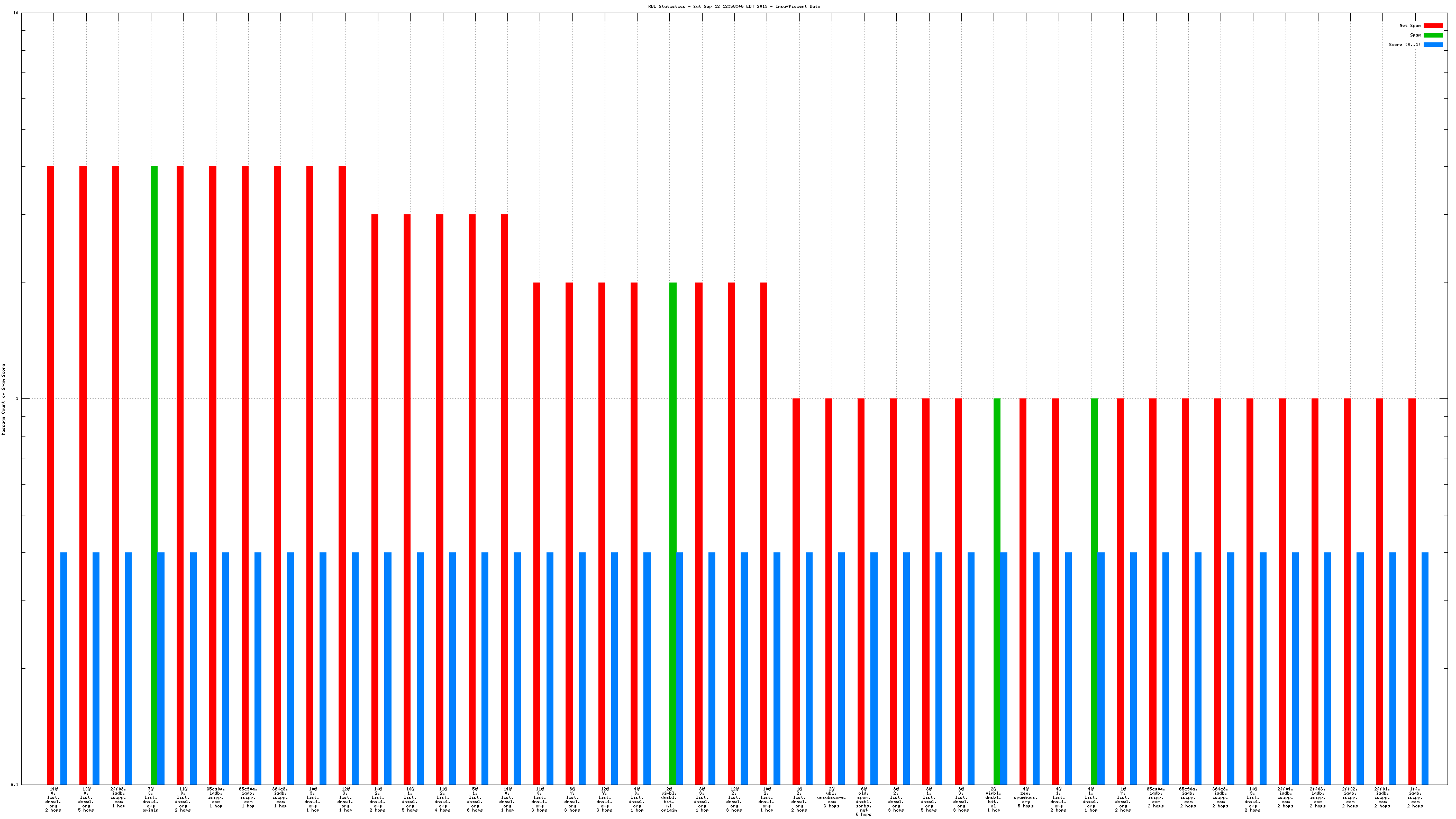The image size is (1456, 819).
Task: Click the 2ff04.iadb.isipp.com 2 hops label
Action: [x=1285, y=797]
